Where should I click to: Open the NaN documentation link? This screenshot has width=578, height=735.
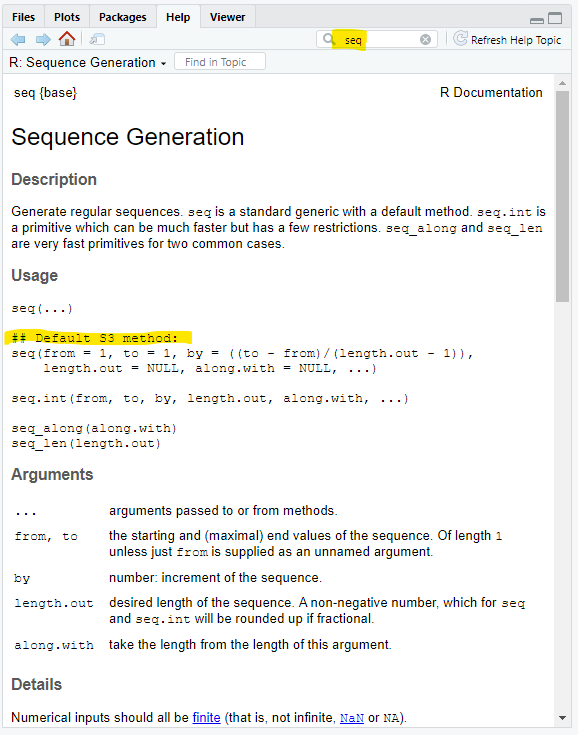pos(352,718)
